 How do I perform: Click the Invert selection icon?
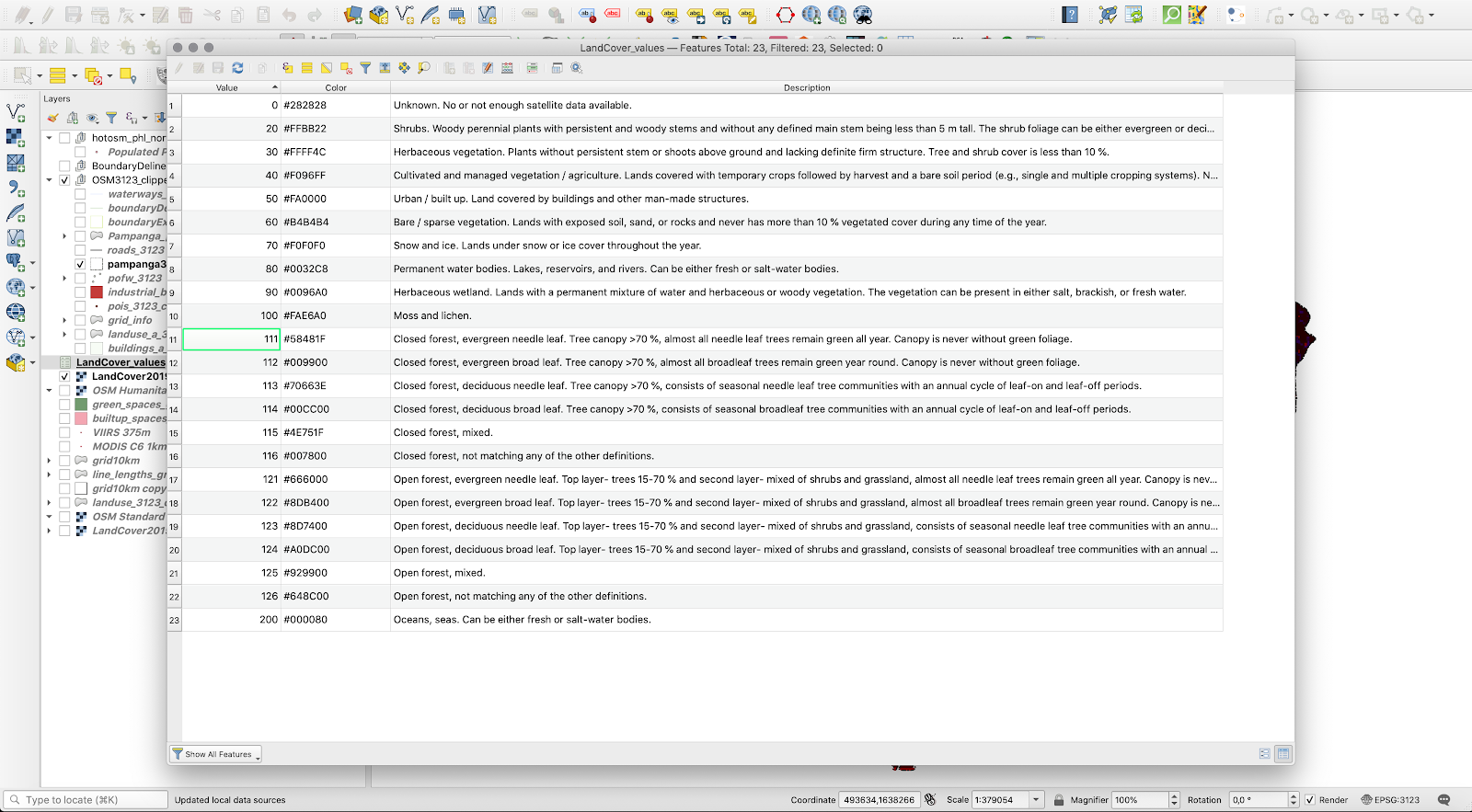pos(327,68)
